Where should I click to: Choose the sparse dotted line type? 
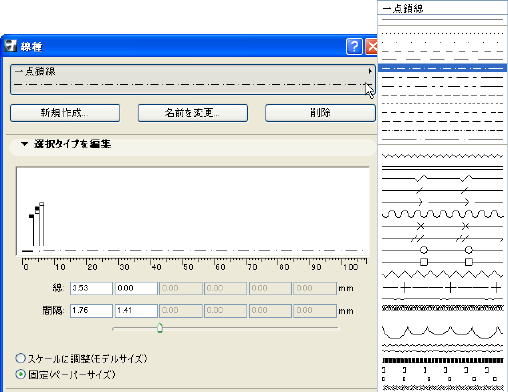pyautogui.click(x=442, y=42)
